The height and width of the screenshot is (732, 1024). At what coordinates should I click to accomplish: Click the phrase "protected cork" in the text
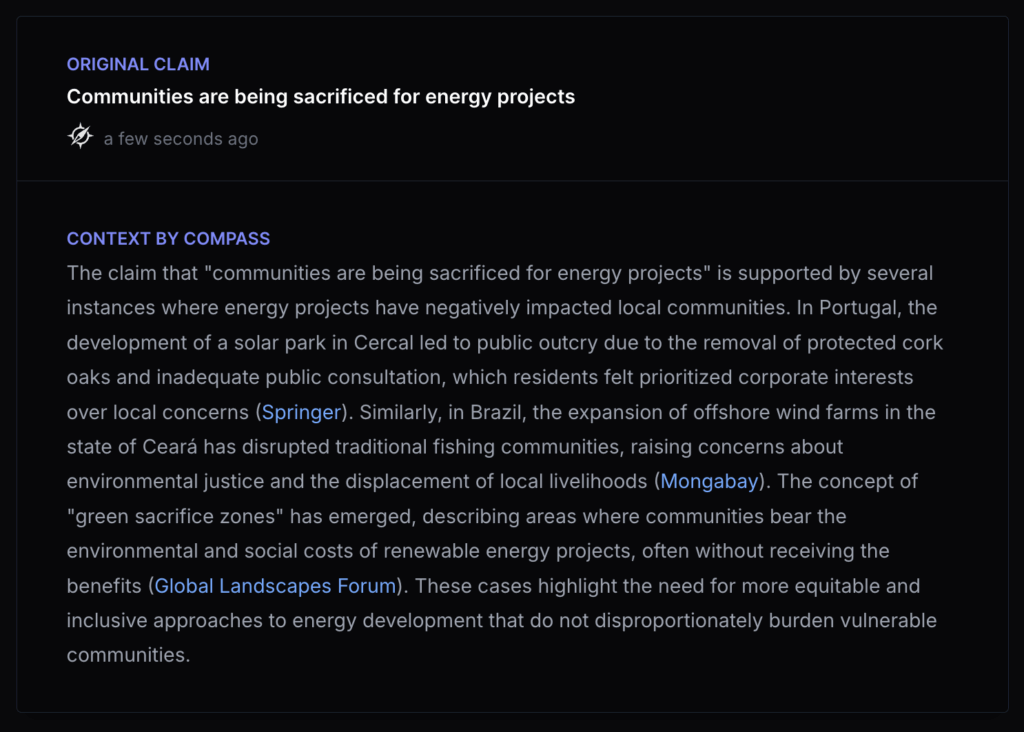(882, 342)
